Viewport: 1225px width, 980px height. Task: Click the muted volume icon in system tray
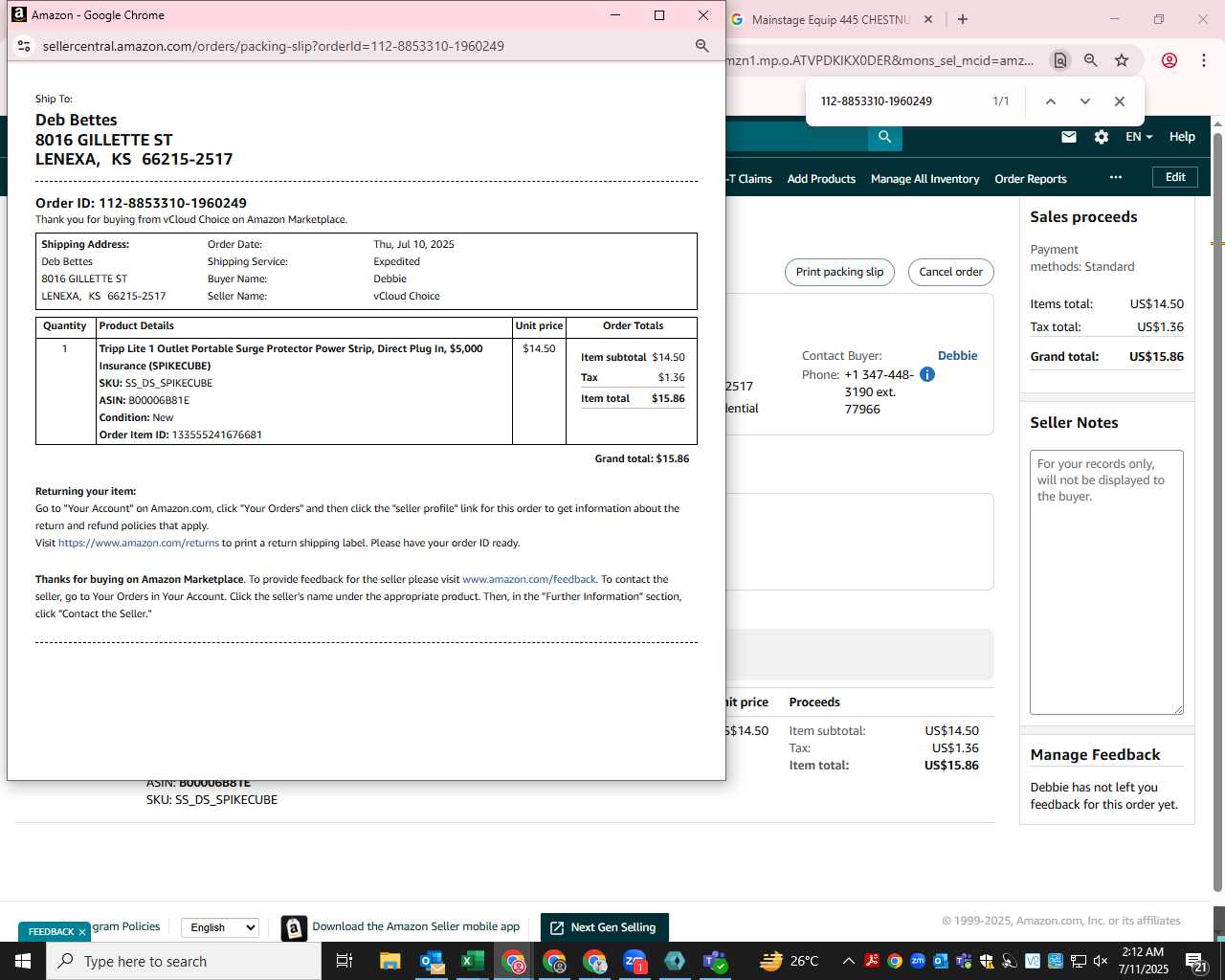click(x=1101, y=961)
